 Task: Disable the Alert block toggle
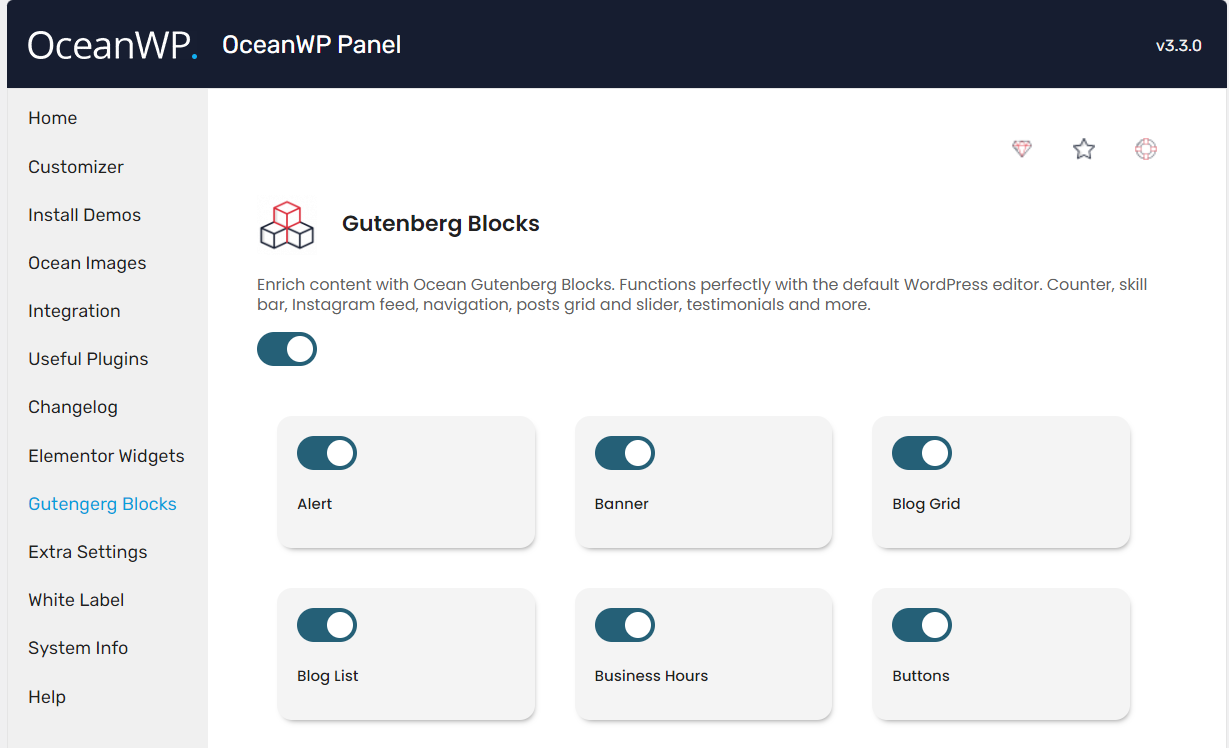pyautogui.click(x=327, y=453)
